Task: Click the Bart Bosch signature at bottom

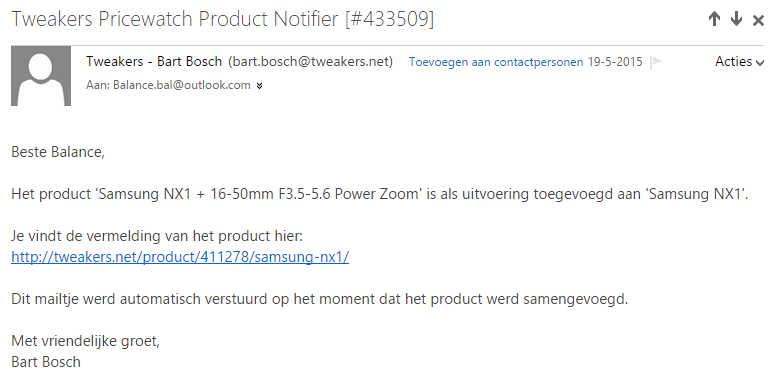Action: pyautogui.click(x=45, y=362)
